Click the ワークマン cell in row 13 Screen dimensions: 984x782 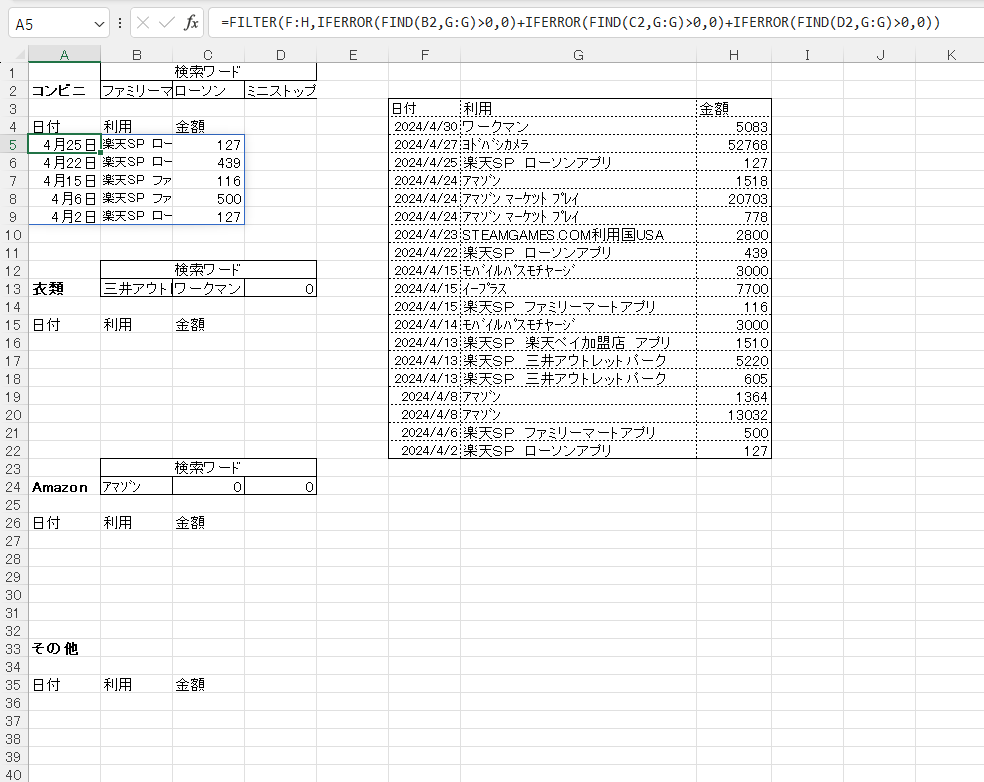tap(208, 289)
